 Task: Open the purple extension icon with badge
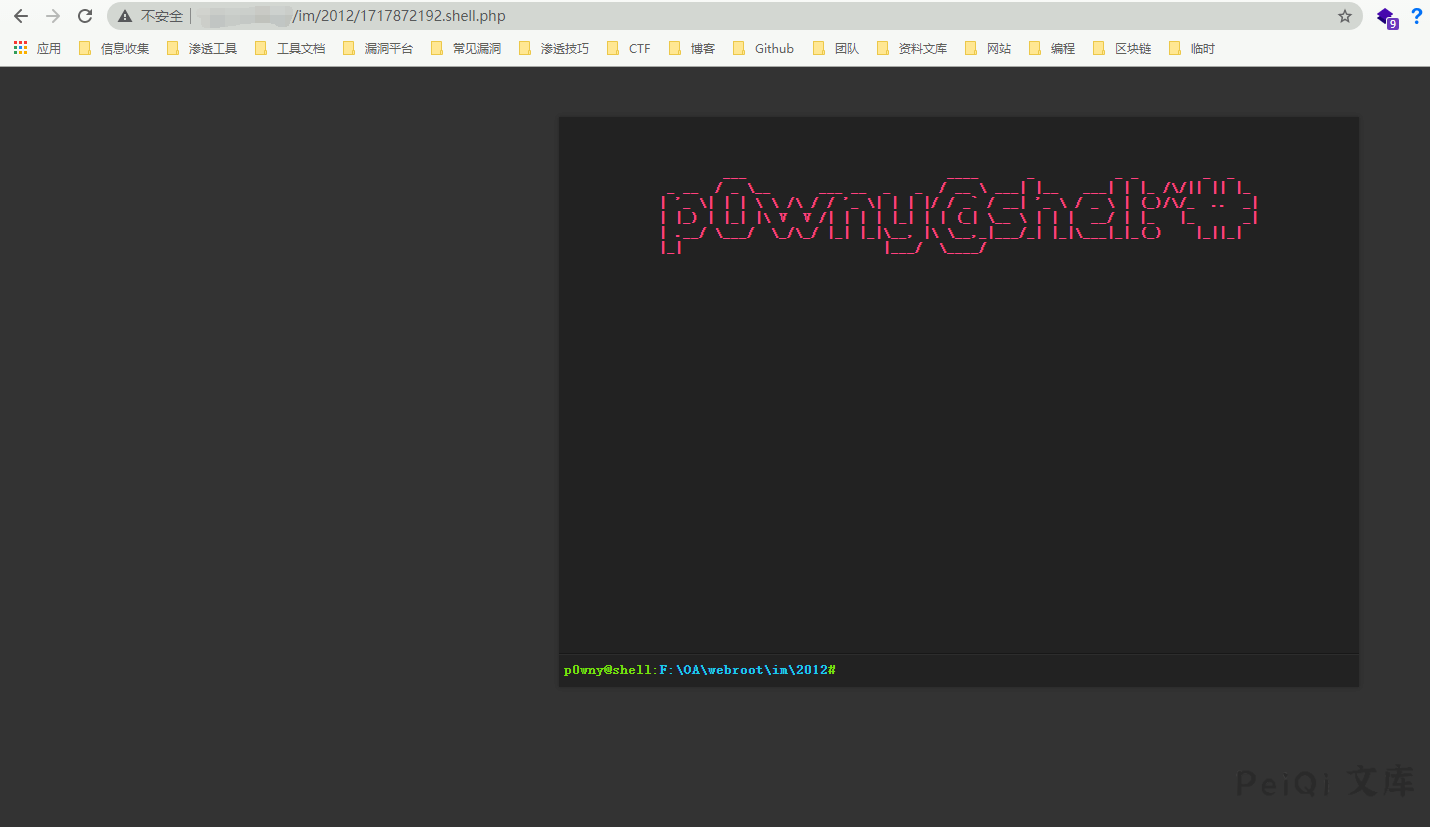coord(1386,17)
